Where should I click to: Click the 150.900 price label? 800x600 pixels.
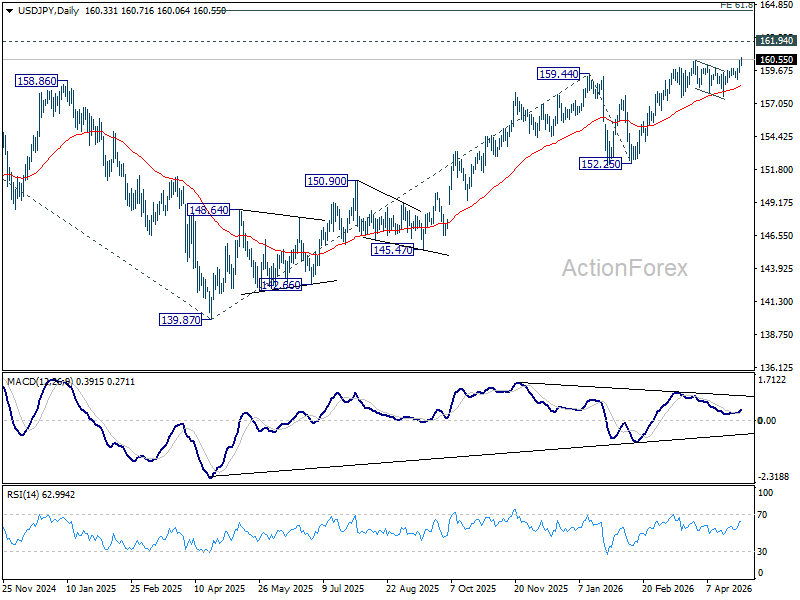327,180
